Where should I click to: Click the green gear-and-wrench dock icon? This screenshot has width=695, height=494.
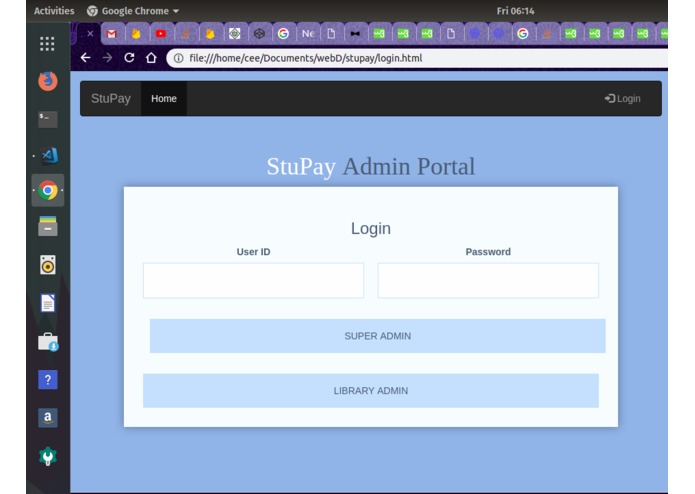tap(47, 456)
